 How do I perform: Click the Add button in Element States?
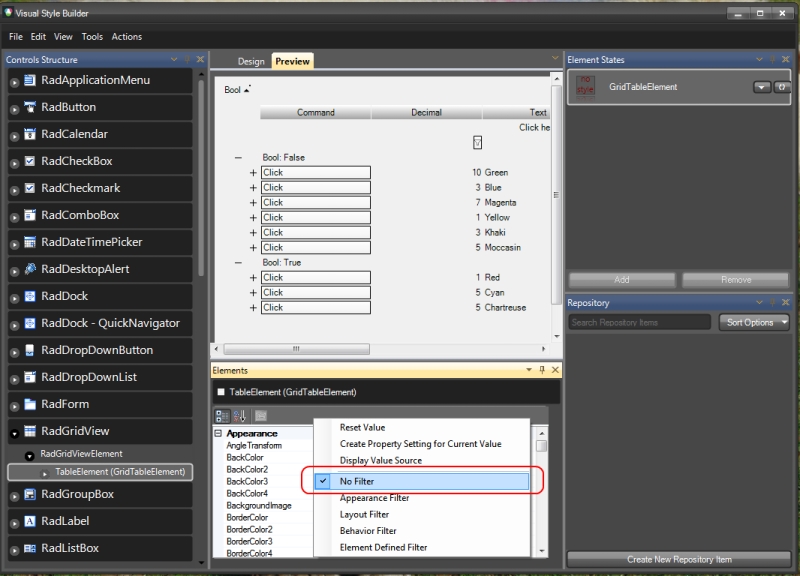coord(621,280)
